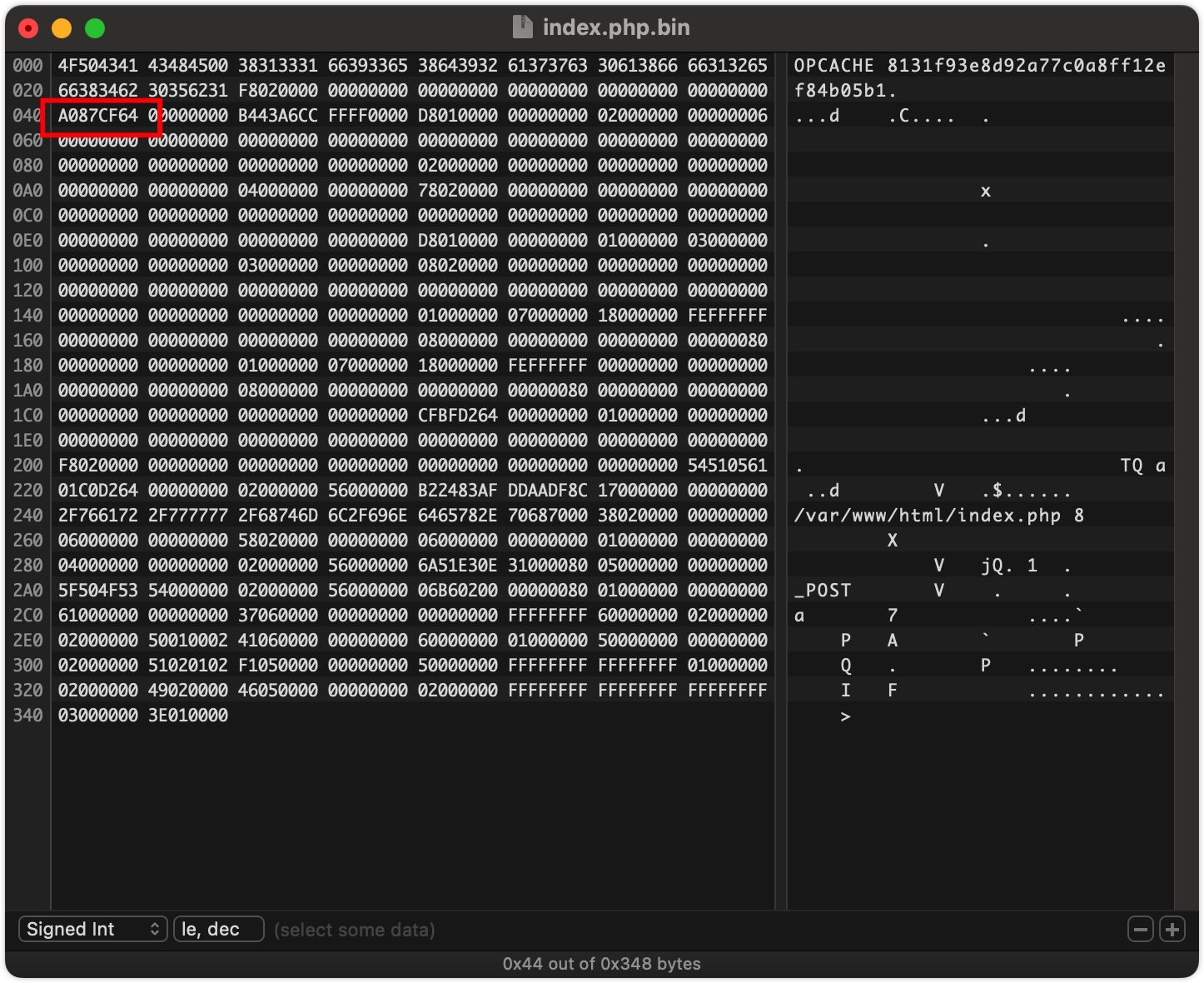
Task: Click the index.php.bin window title text
Action: pos(616,27)
